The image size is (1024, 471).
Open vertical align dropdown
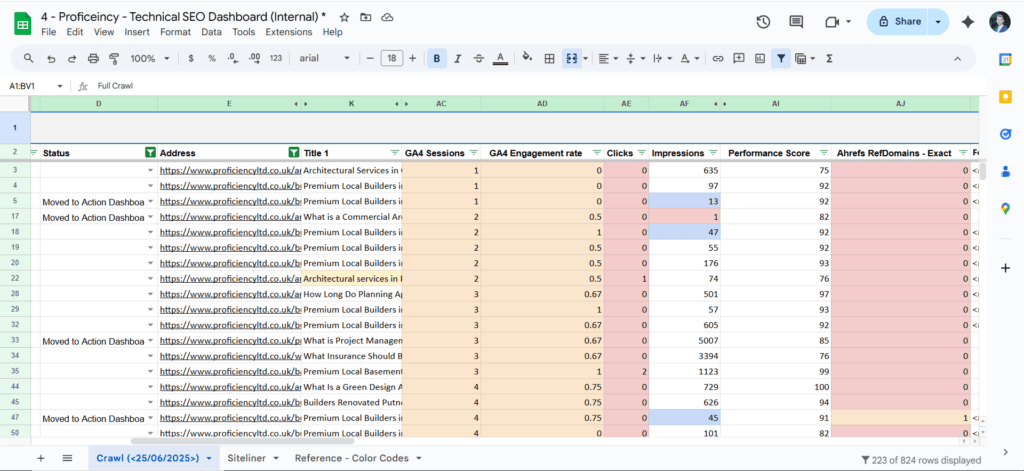(x=635, y=59)
